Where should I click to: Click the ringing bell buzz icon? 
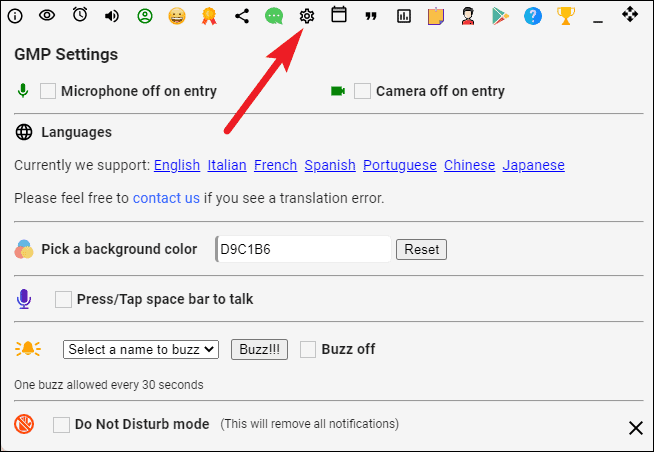28,349
